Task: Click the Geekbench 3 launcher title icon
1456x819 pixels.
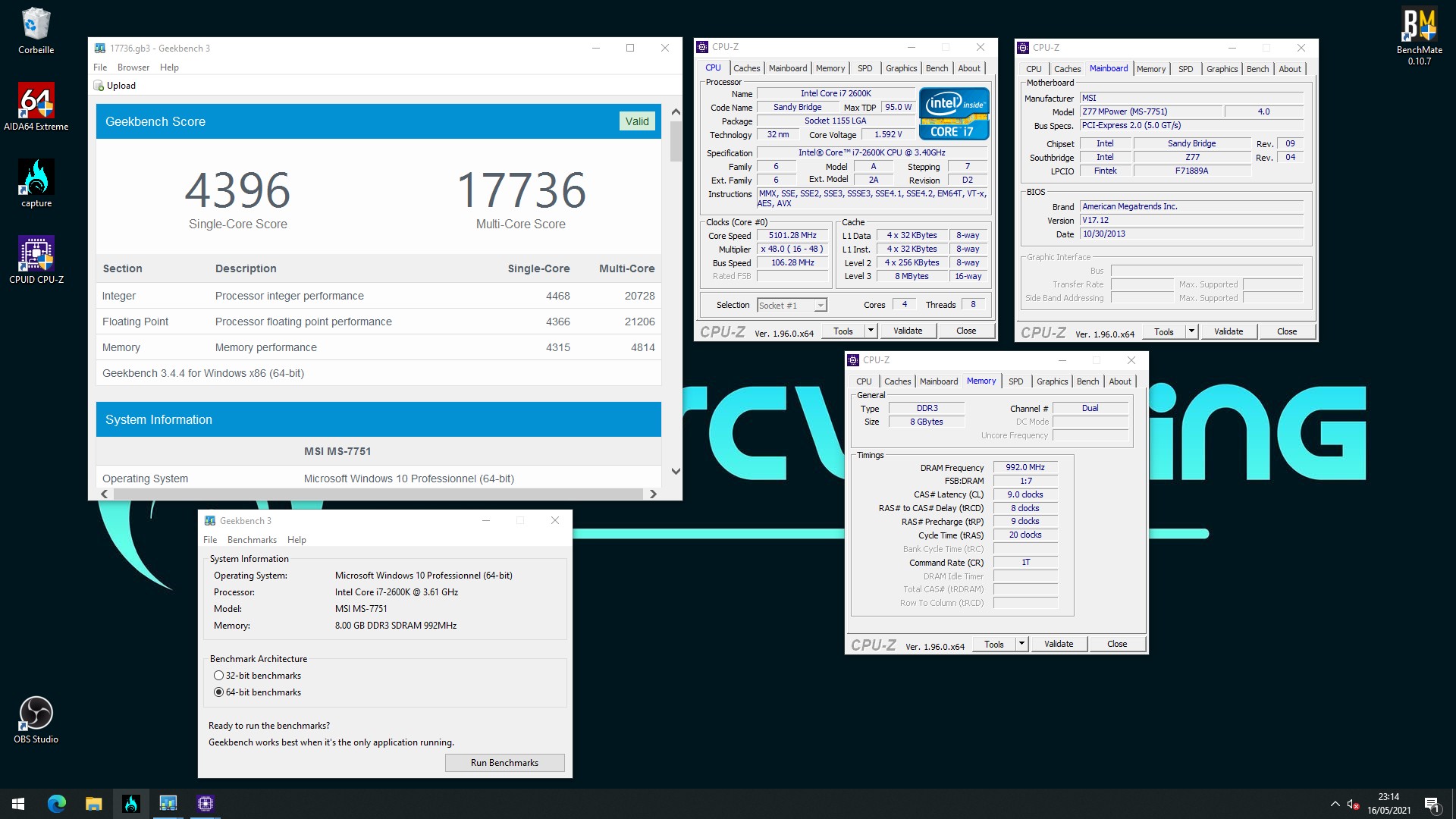Action: pos(210,520)
